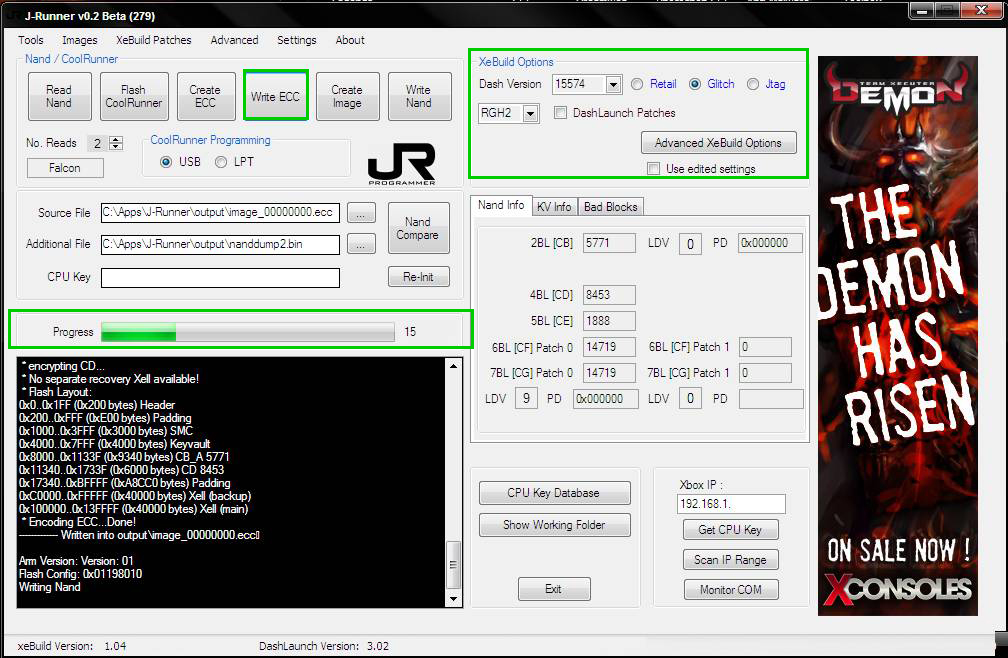The height and width of the screenshot is (658, 1008).
Task: Browse for the Additional File
Action: point(361,244)
